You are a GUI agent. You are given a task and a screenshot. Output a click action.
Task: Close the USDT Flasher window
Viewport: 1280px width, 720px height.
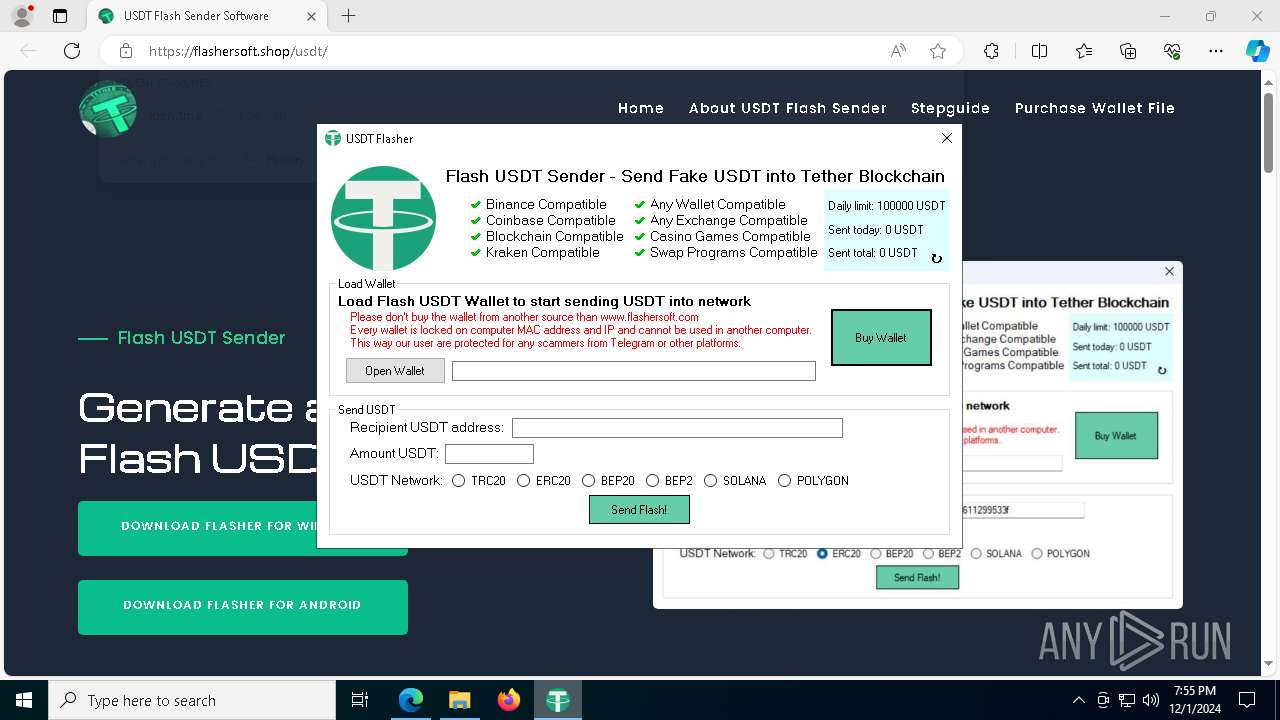click(947, 138)
